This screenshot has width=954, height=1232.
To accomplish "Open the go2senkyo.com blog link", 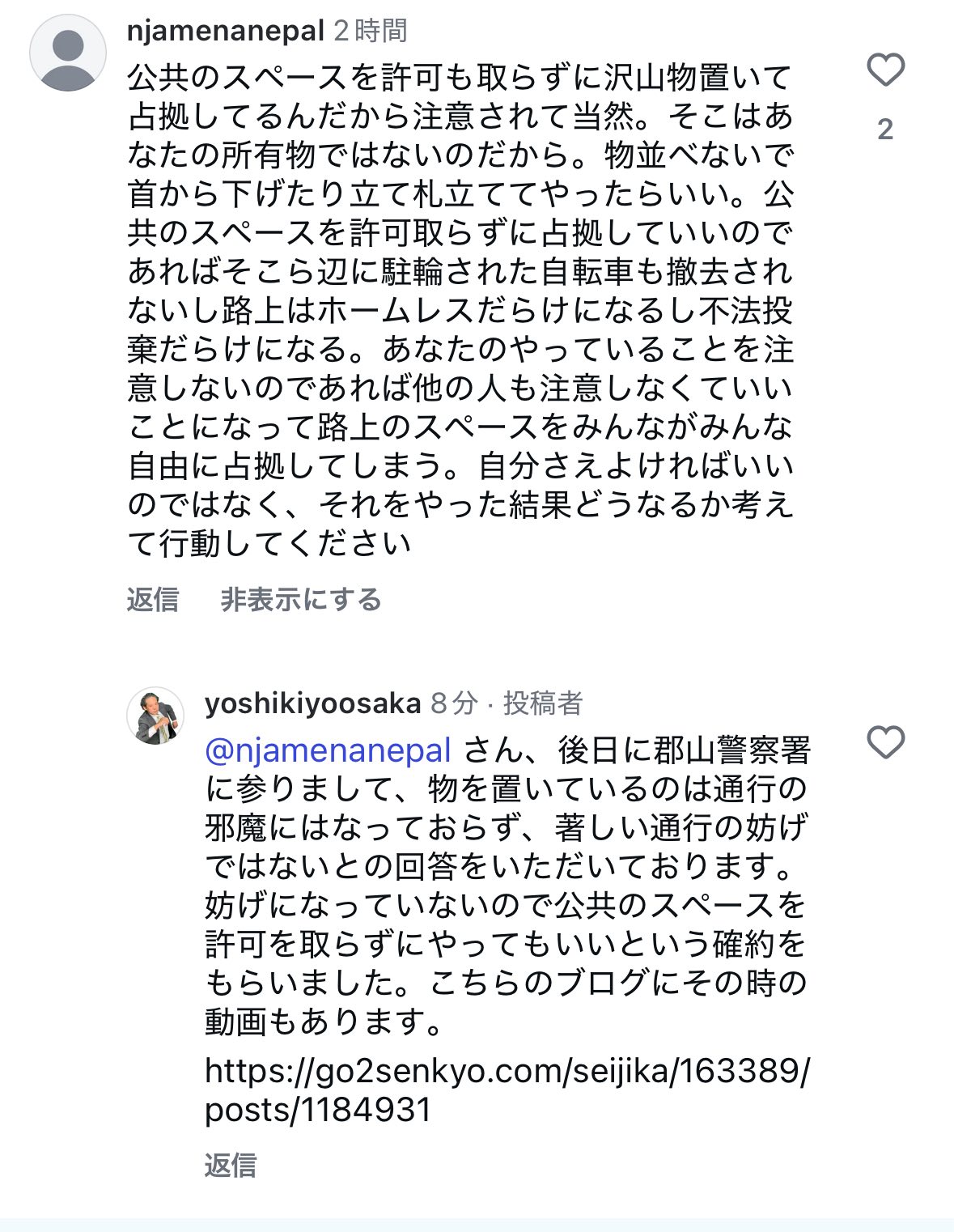I will point(507,1071).
